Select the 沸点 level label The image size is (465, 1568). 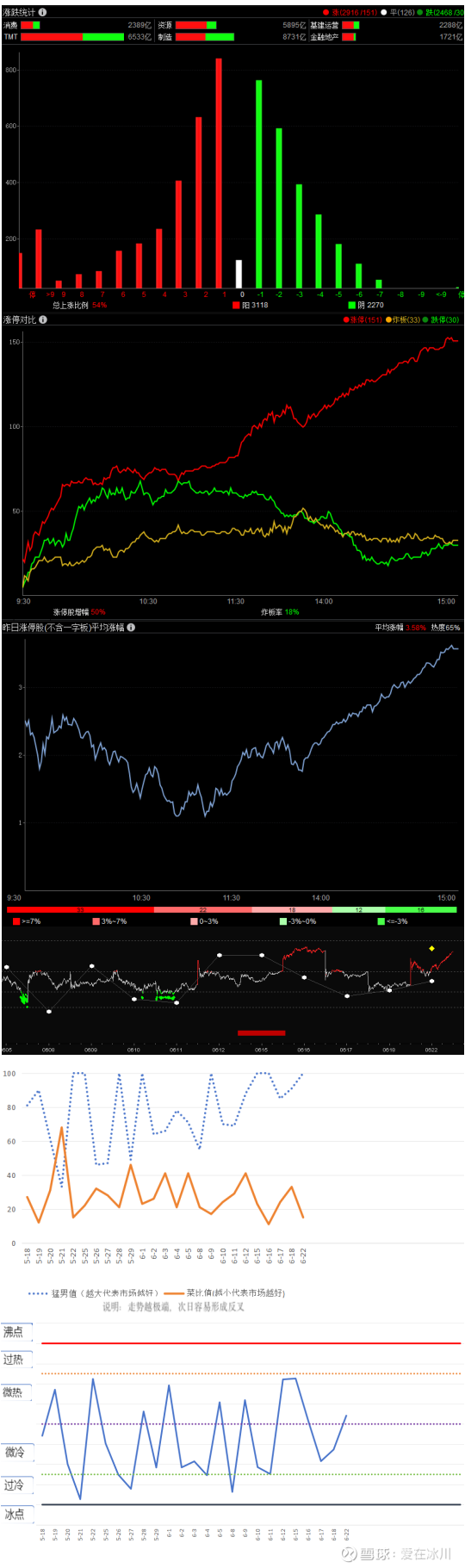pyautogui.click(x=14, y=1331)
